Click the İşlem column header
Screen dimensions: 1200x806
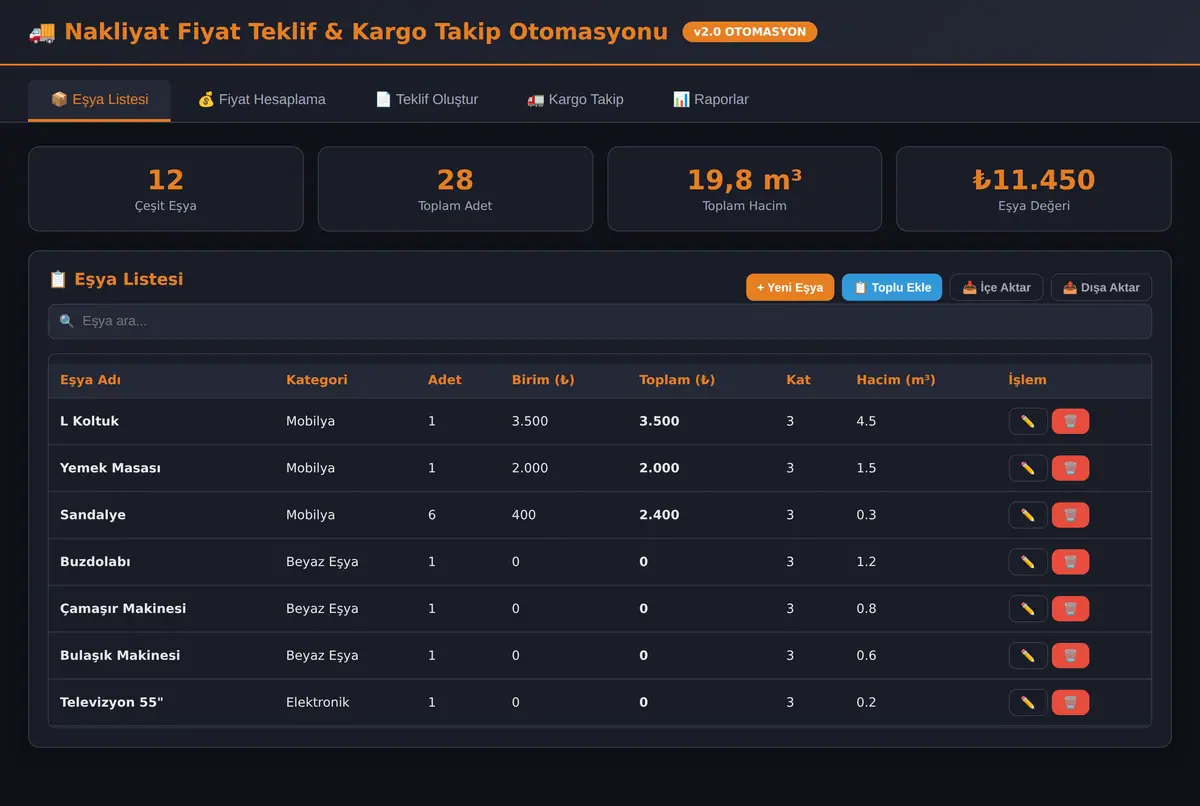1028,380
